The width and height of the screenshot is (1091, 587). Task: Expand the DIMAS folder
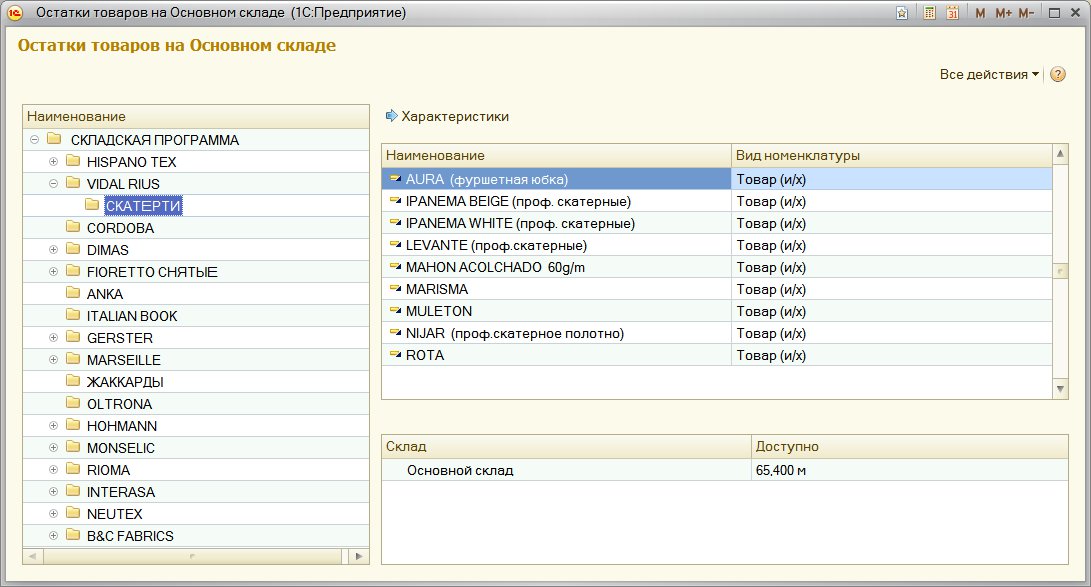point(53,250)
